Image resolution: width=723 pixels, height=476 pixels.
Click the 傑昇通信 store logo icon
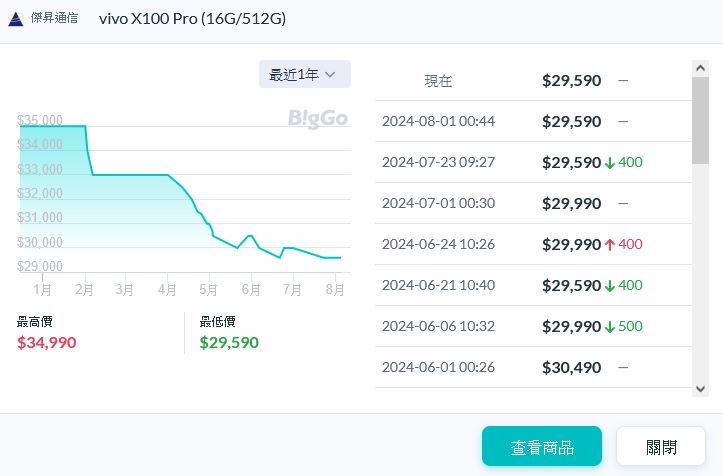pos(15,19)
